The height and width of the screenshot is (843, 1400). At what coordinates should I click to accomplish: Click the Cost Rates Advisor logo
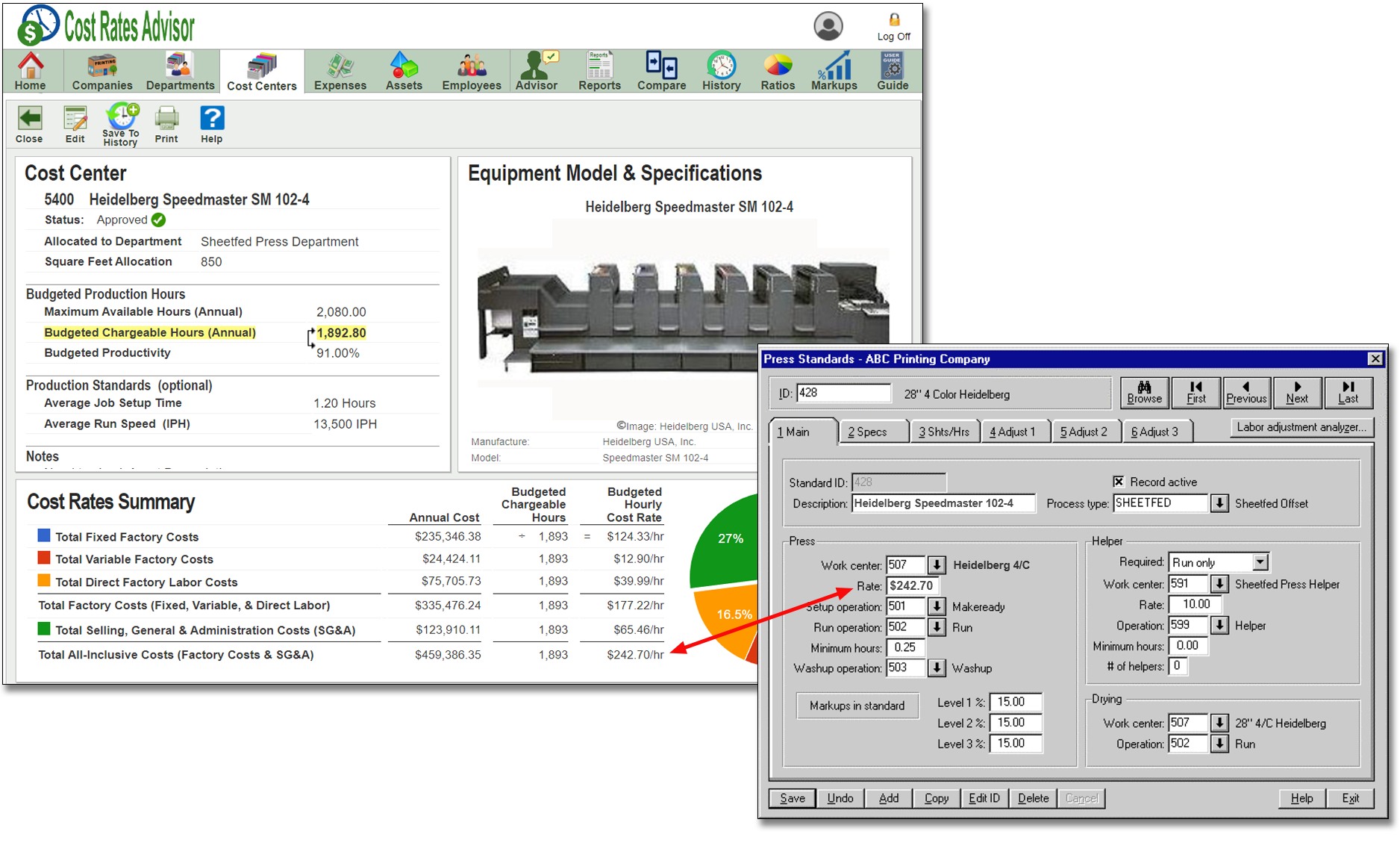click(x=106, y=26)
